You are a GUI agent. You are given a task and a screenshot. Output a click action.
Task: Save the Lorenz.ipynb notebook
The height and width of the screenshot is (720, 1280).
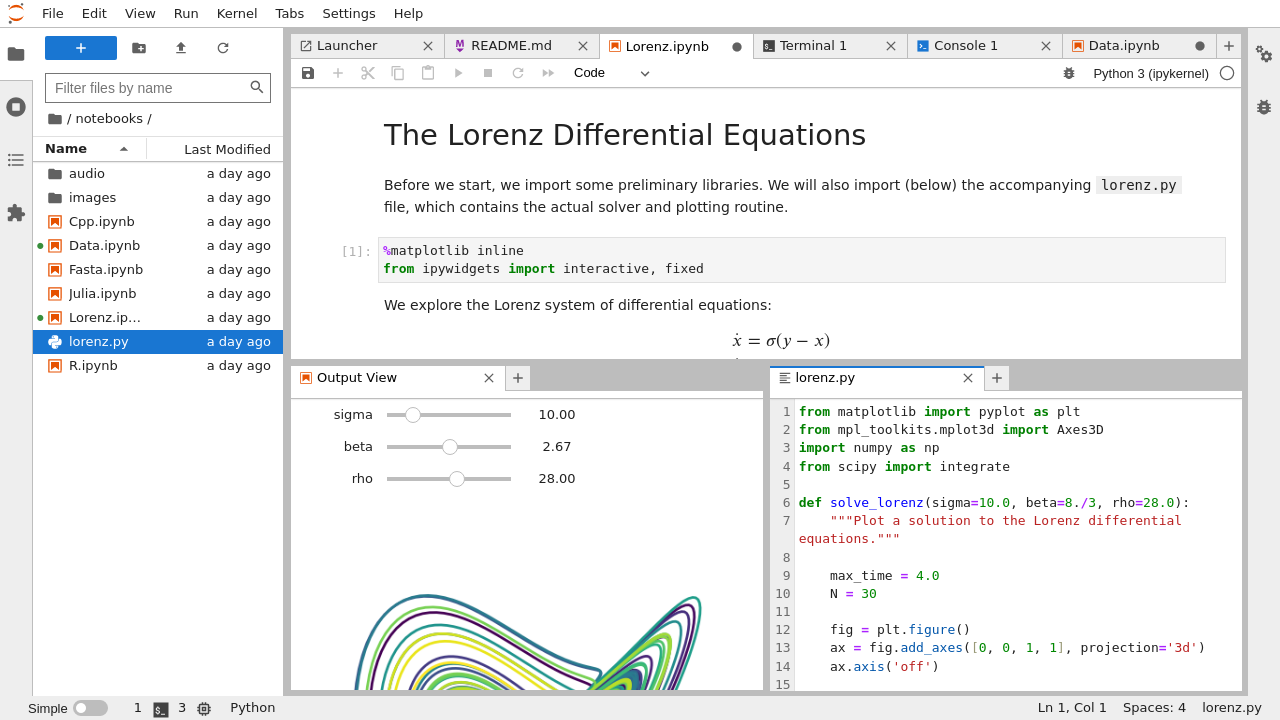[307, 72]
